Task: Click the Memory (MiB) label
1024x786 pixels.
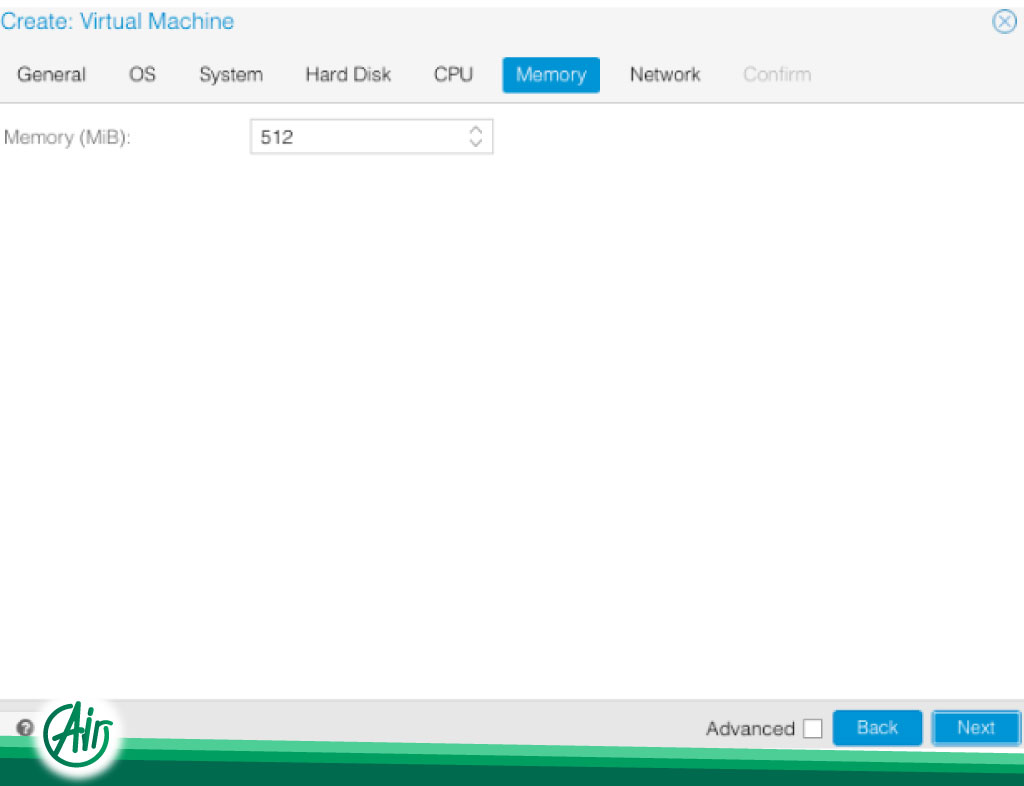Action: pyautogui.click(x=67, y=138)
